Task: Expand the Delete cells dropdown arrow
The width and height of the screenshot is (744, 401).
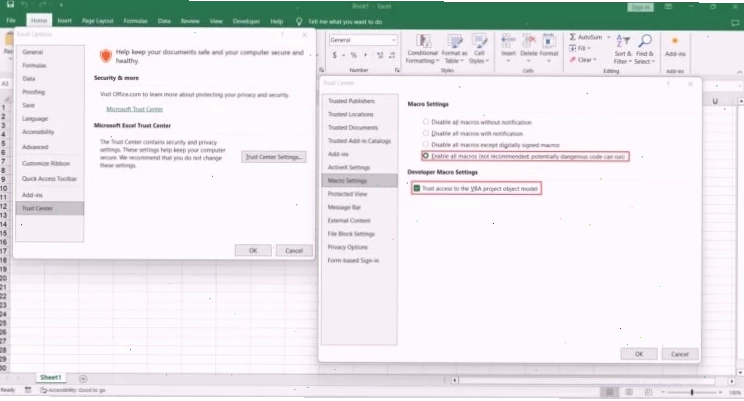Action: [529, 61]
